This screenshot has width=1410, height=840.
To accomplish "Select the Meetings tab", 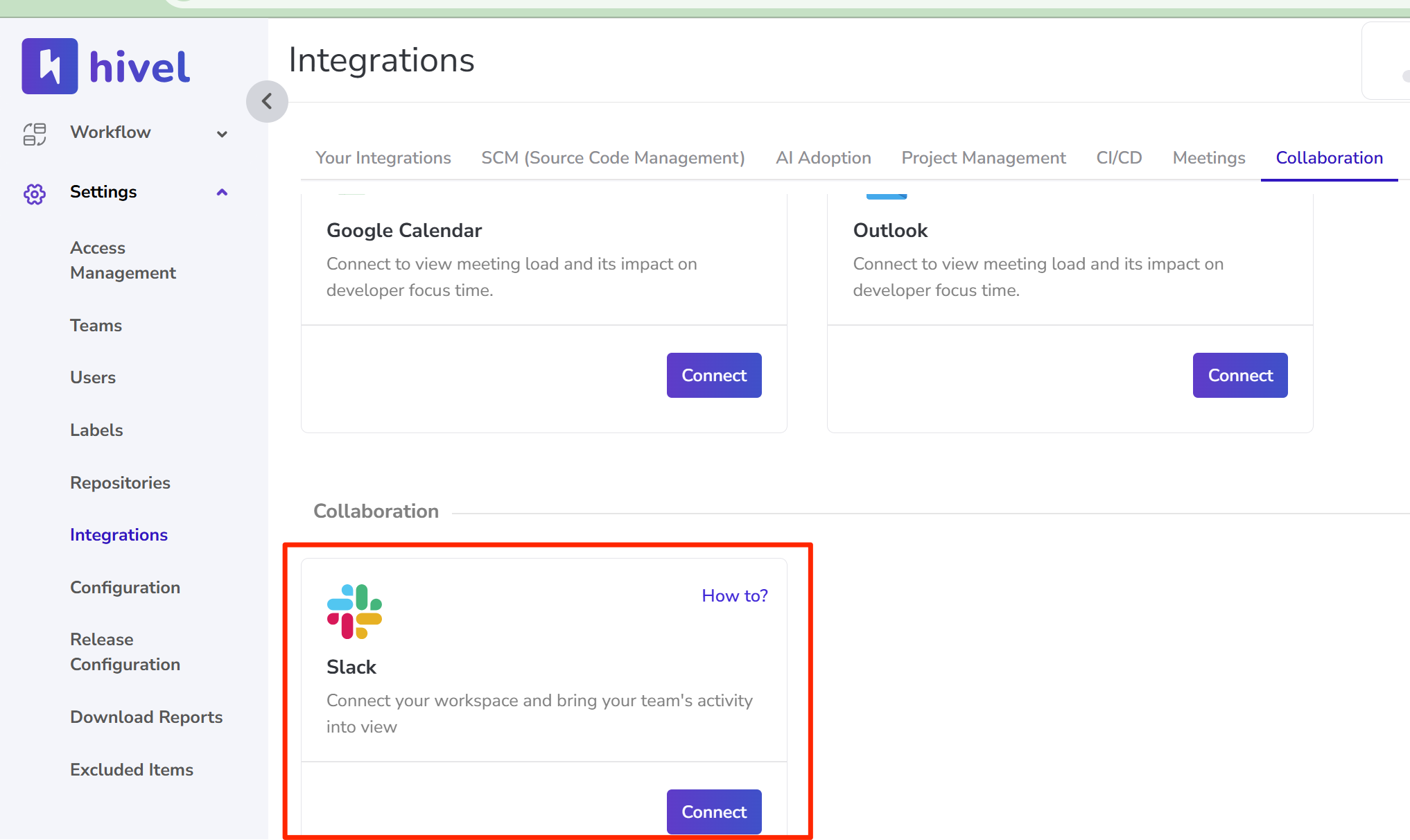I will (x=1208, y=158).
